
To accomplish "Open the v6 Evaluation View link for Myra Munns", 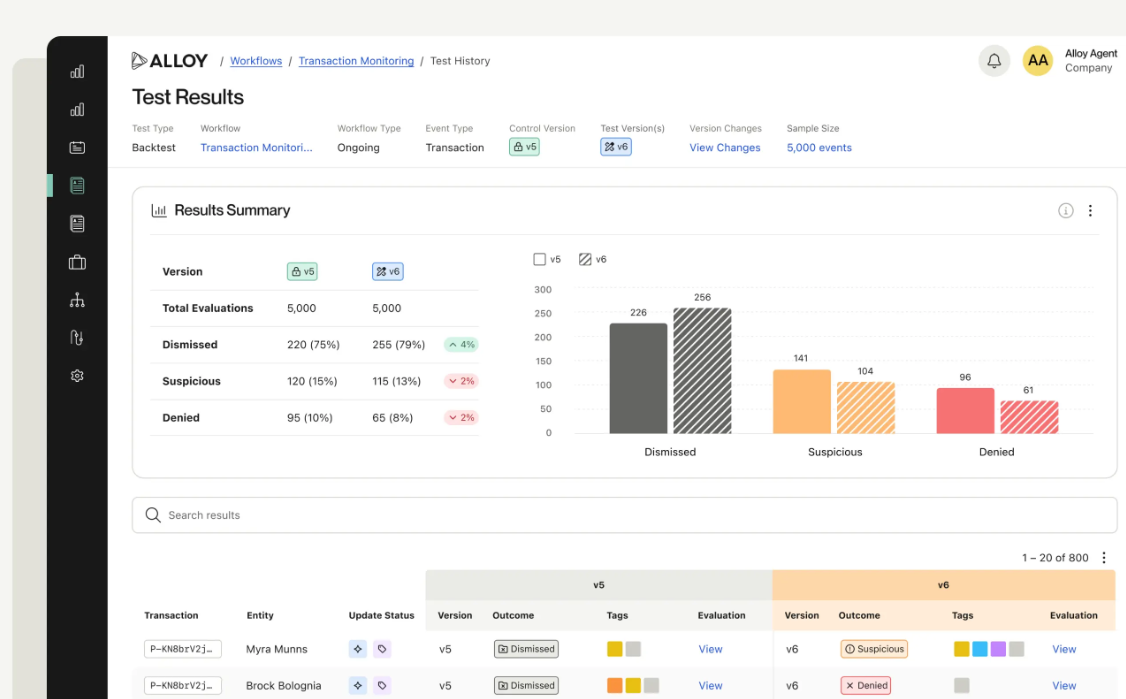I will coord(1064,649).
